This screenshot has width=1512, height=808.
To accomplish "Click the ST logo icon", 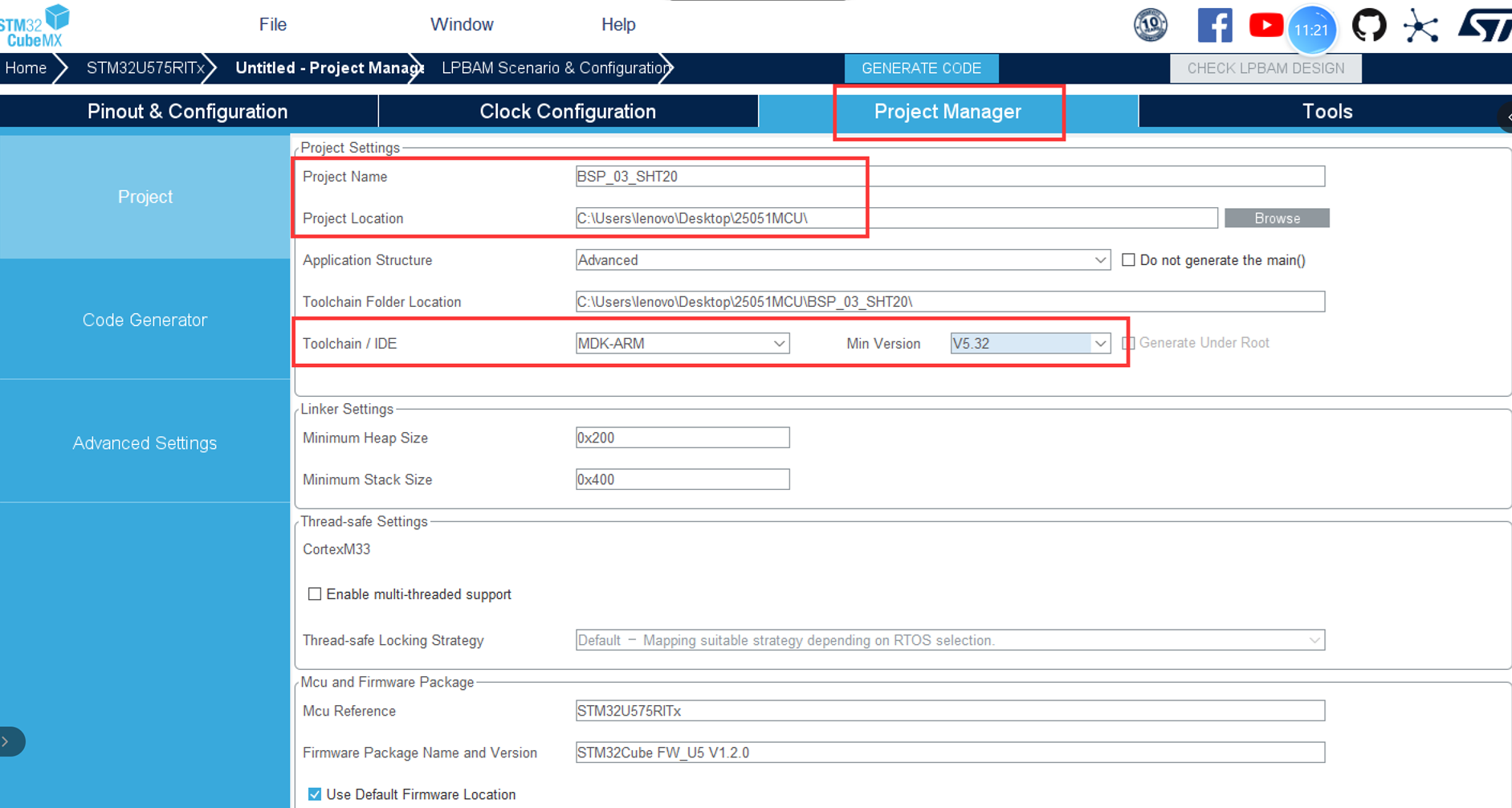I will click(1485, 26).
